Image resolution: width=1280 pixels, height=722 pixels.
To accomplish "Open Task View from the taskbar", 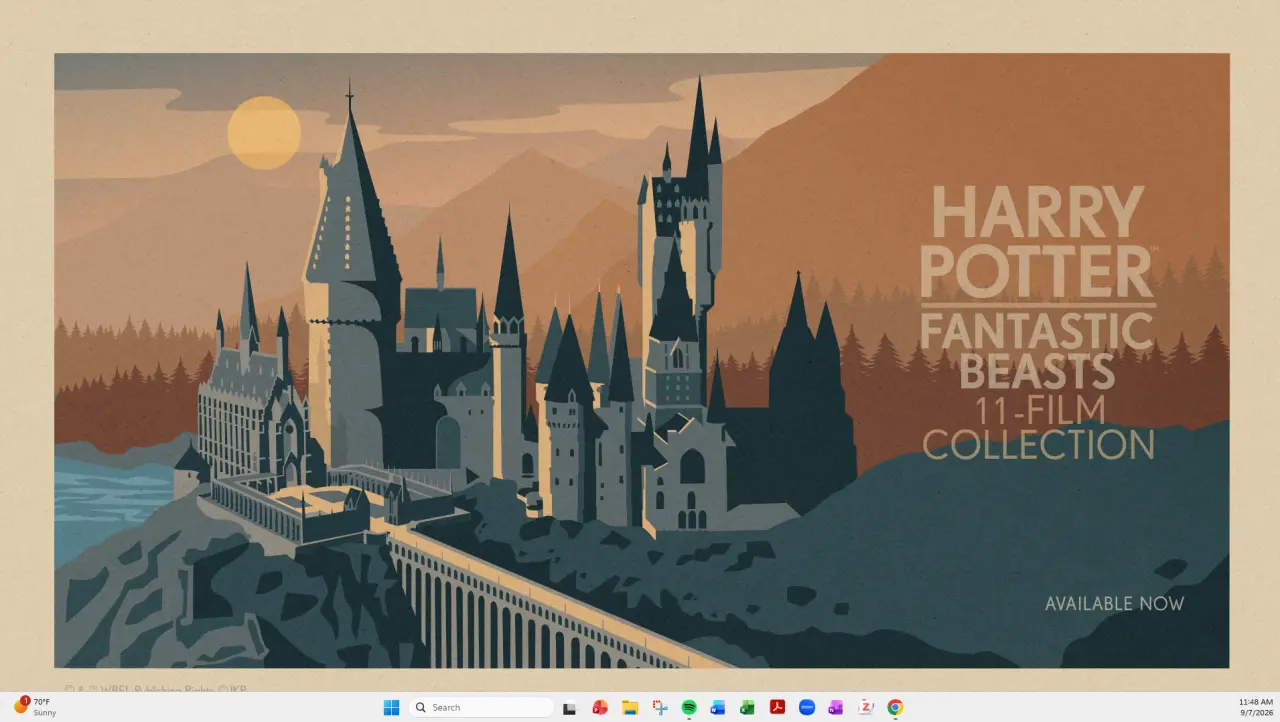I will point(569,707).
